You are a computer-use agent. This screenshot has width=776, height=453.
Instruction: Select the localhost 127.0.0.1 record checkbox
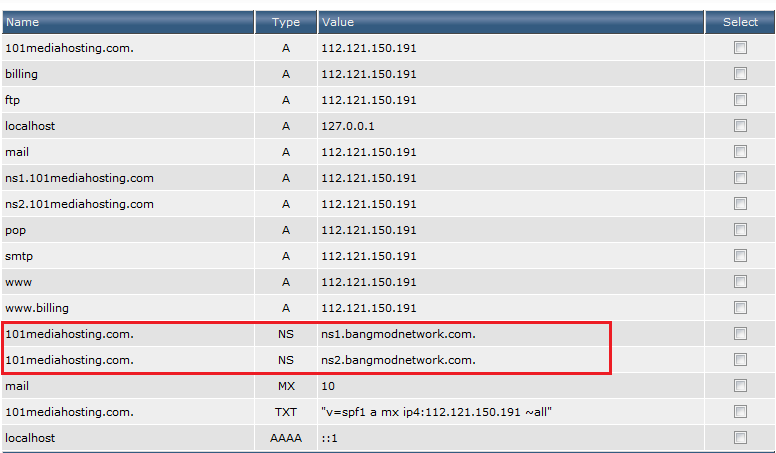point(740,126)
